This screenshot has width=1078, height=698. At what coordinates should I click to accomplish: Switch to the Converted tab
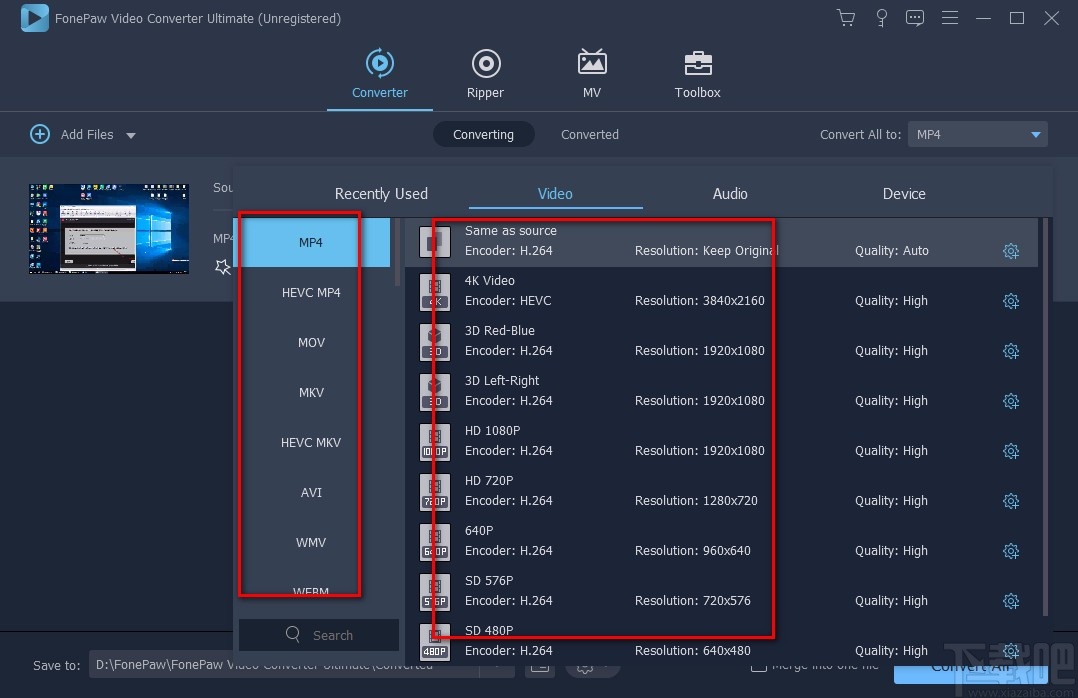point(590,134)
